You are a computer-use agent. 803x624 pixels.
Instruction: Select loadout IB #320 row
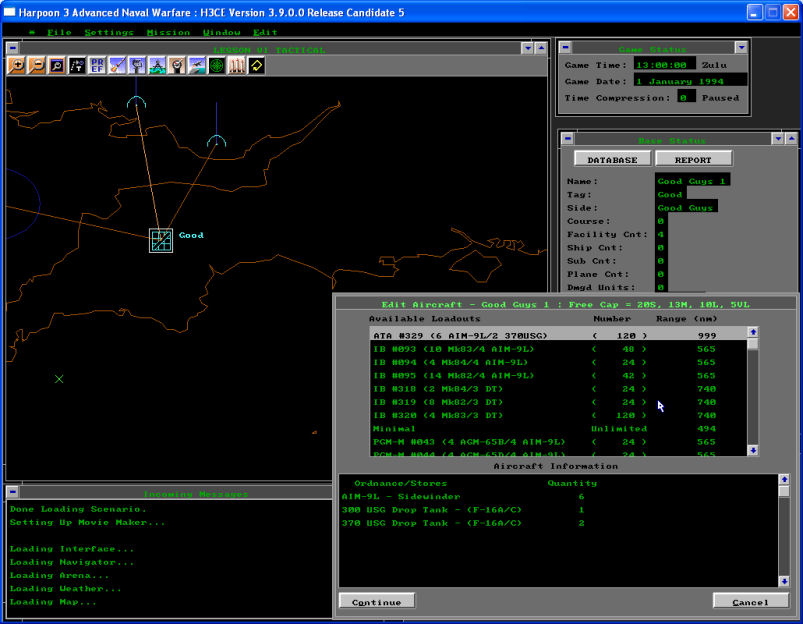coord(558,415)
